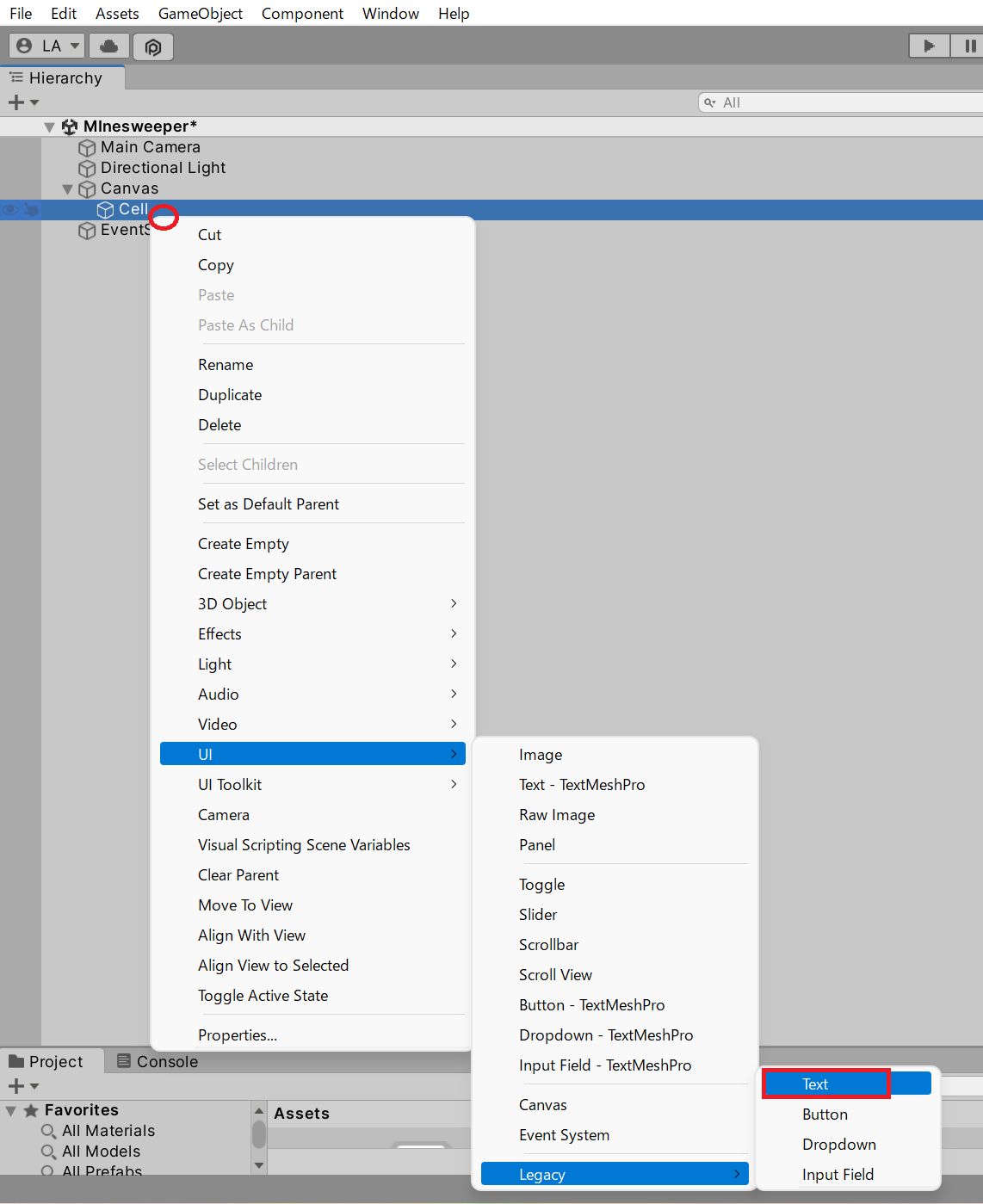Select All Materials in Favorites
Viewport: 983px width, 1204px height.
[108, 1131]
